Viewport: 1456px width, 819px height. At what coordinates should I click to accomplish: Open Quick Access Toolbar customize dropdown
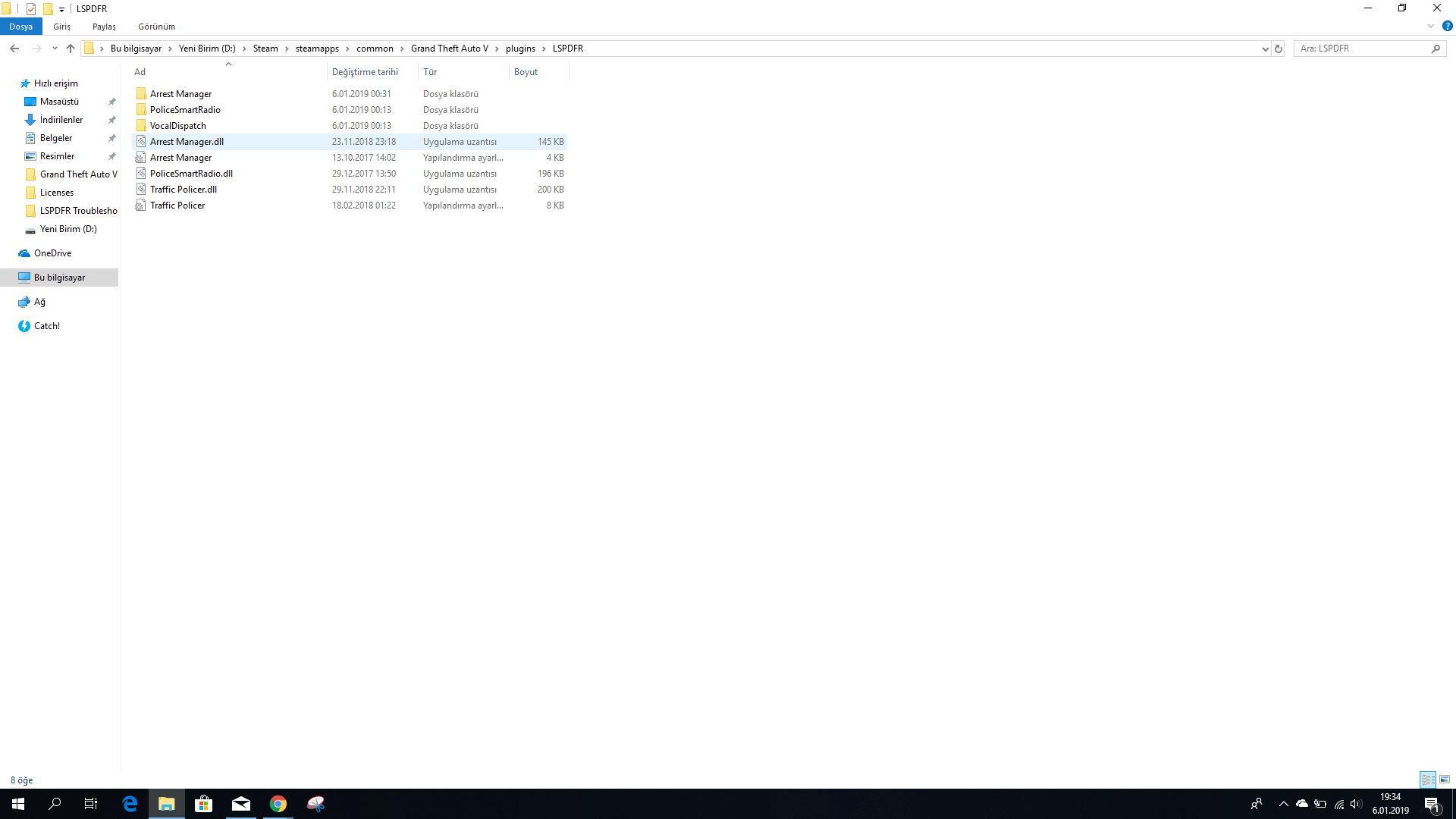[x=62, y=9]
